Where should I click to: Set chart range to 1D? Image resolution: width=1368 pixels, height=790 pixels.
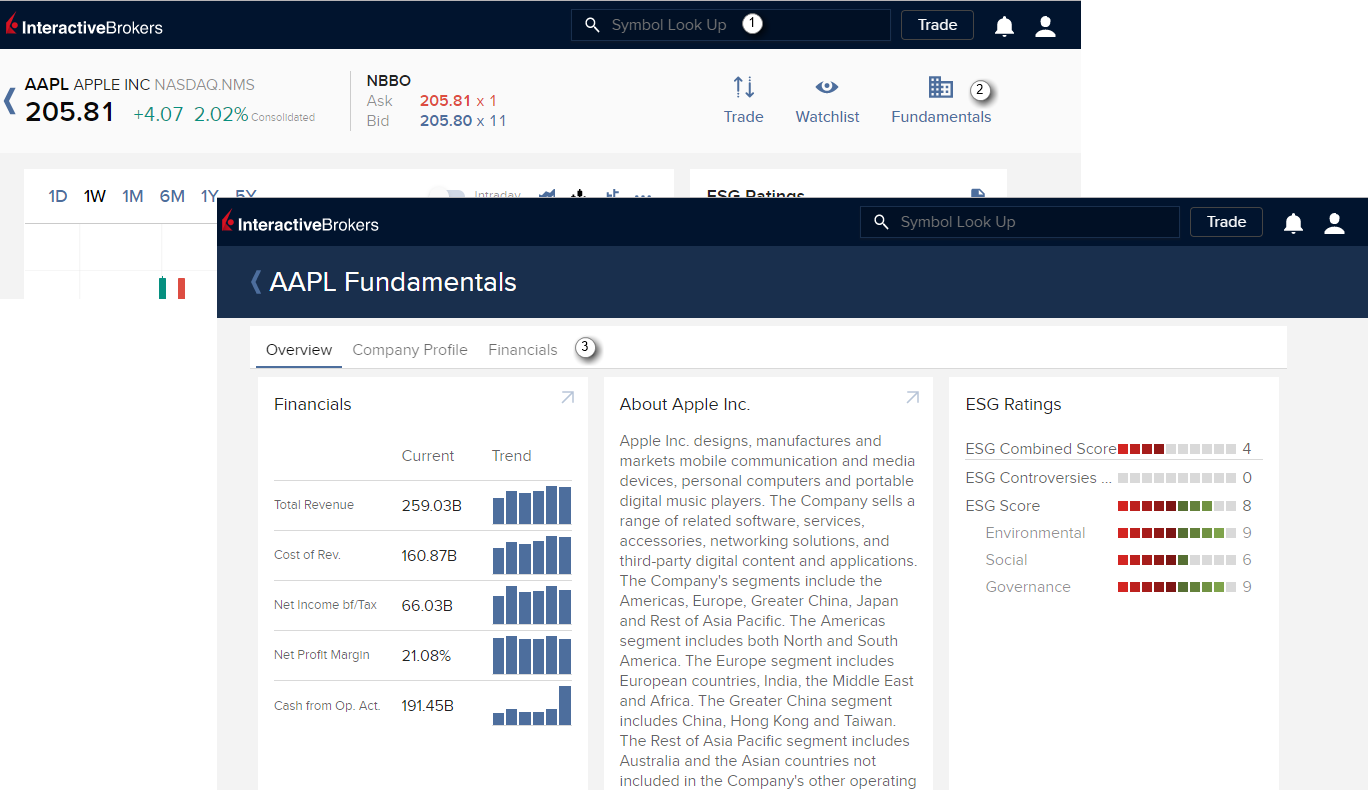point(58,196)
